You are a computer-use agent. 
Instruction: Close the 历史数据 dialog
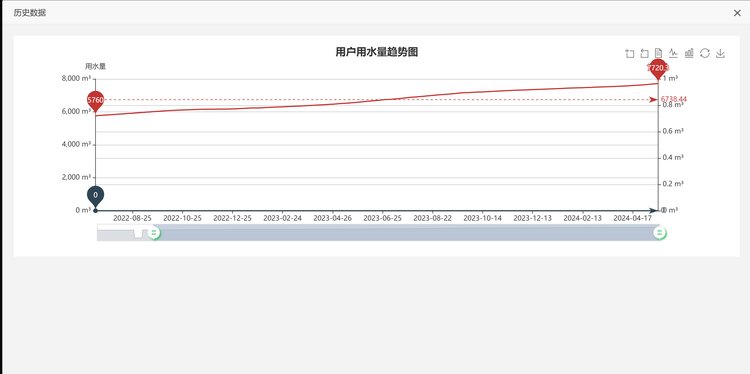(x=737, y=13)
